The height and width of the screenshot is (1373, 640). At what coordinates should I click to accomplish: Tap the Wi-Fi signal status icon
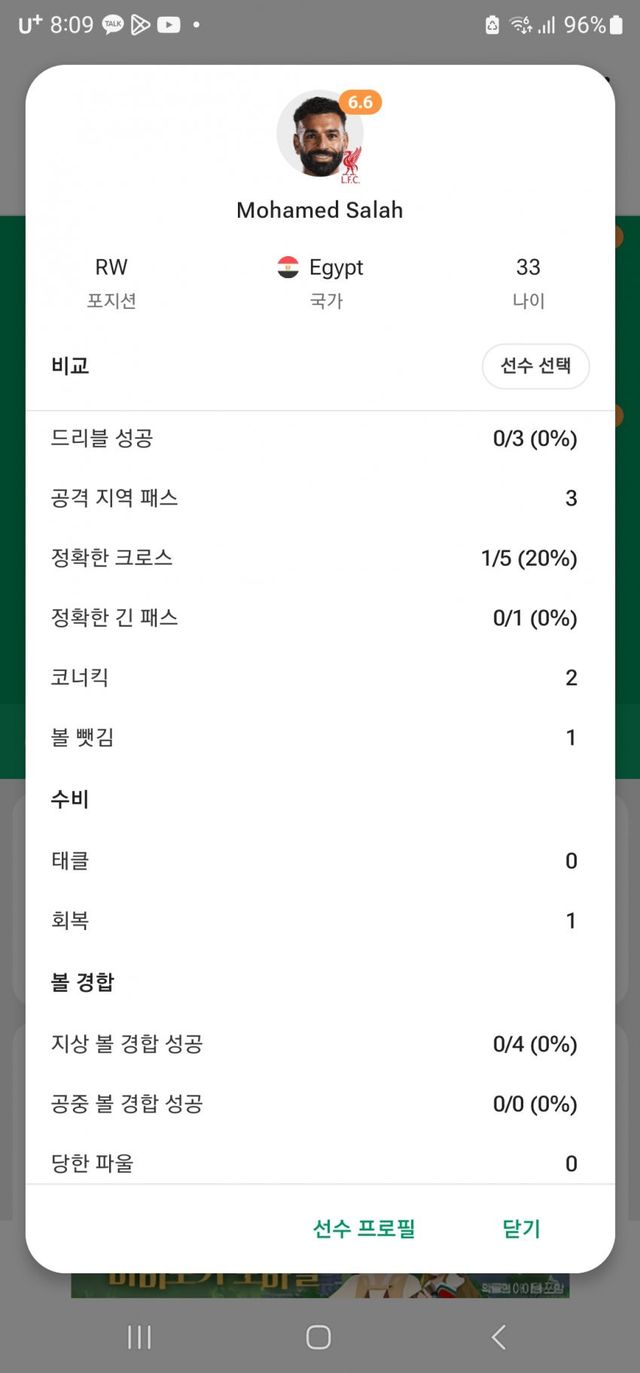[520, 25]
